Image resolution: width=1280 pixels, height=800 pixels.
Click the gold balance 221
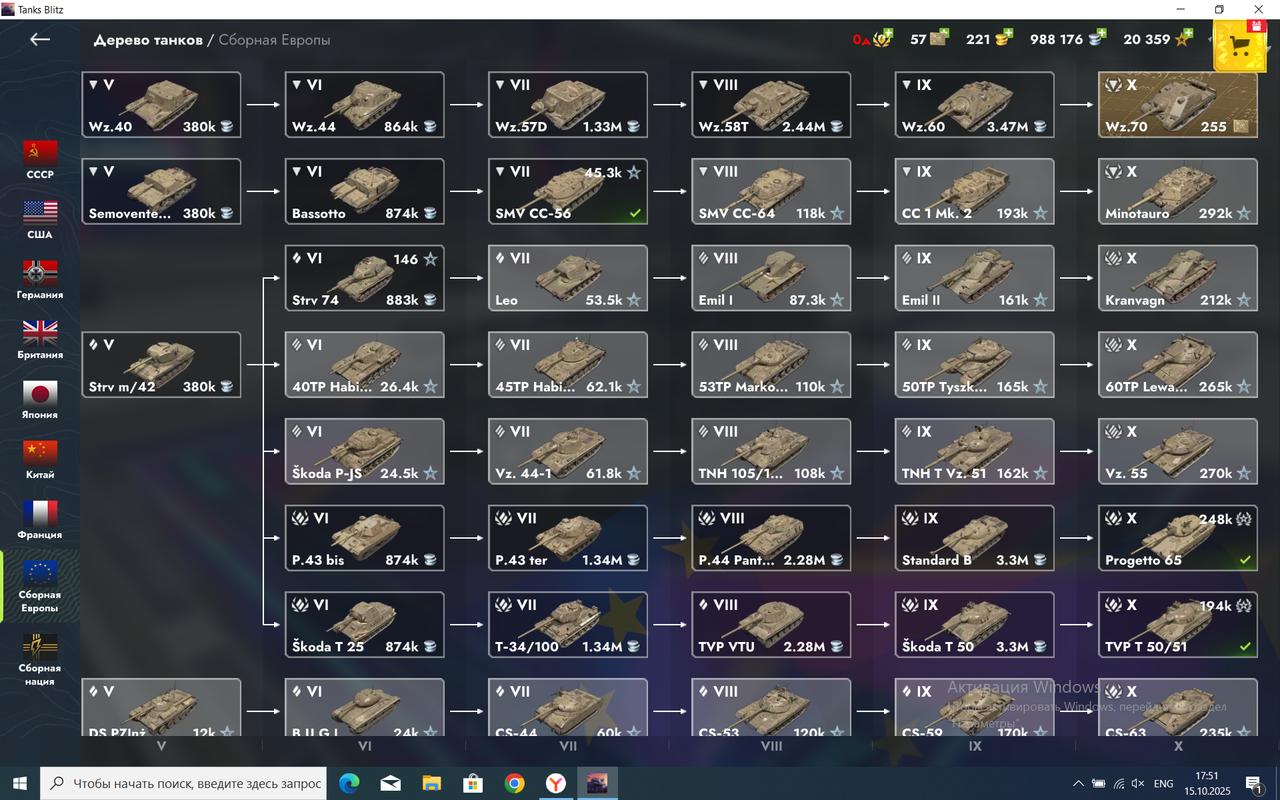pos(989,39)
